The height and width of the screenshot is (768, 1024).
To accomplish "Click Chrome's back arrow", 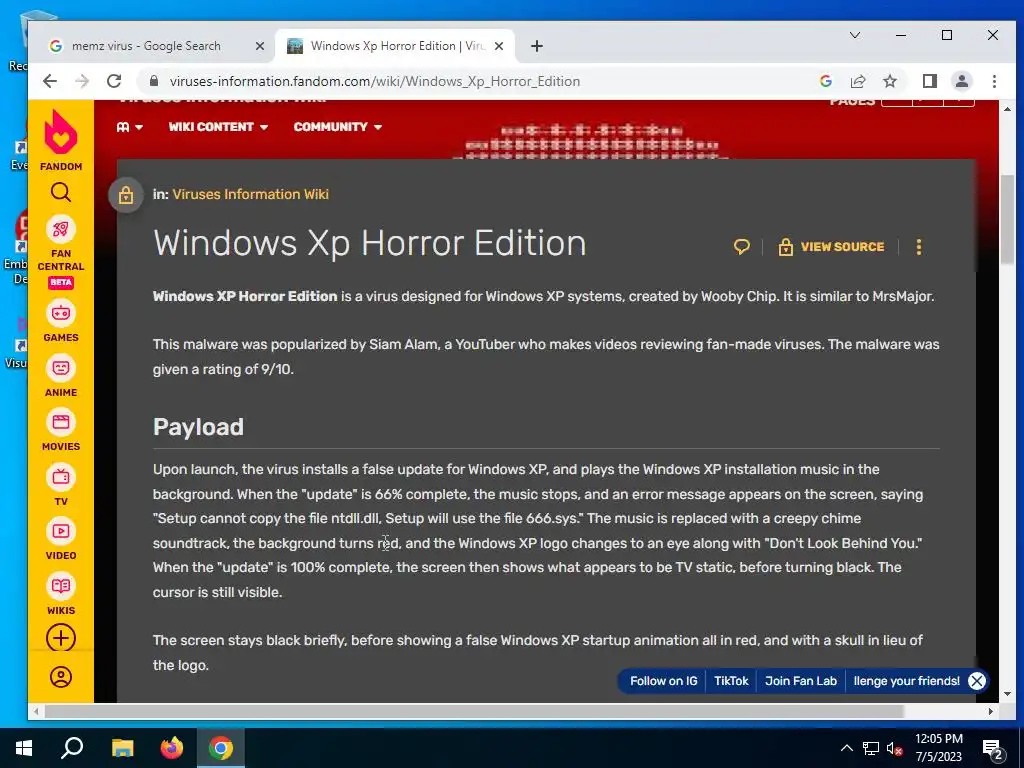I will tap(50, 81).
